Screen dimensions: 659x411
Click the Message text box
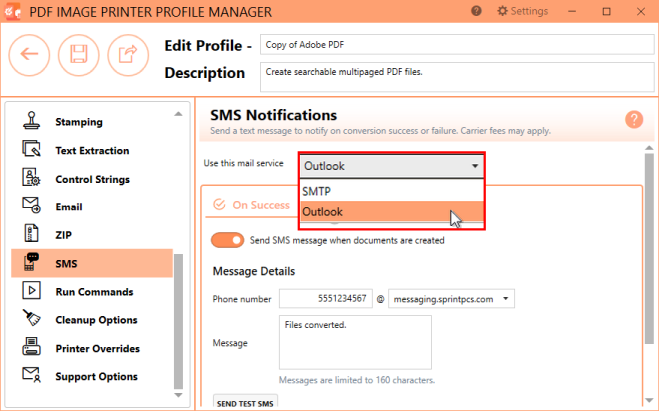355,342
